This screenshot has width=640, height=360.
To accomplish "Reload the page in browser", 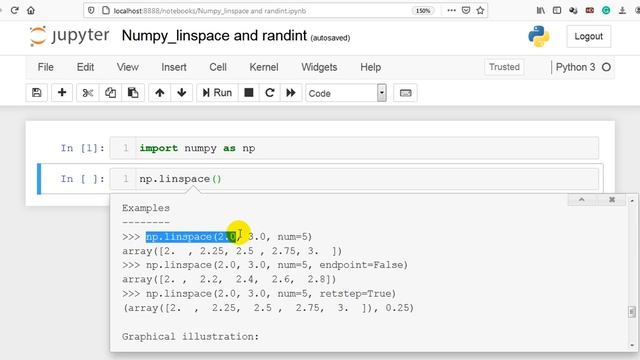I will coord(15,10).
